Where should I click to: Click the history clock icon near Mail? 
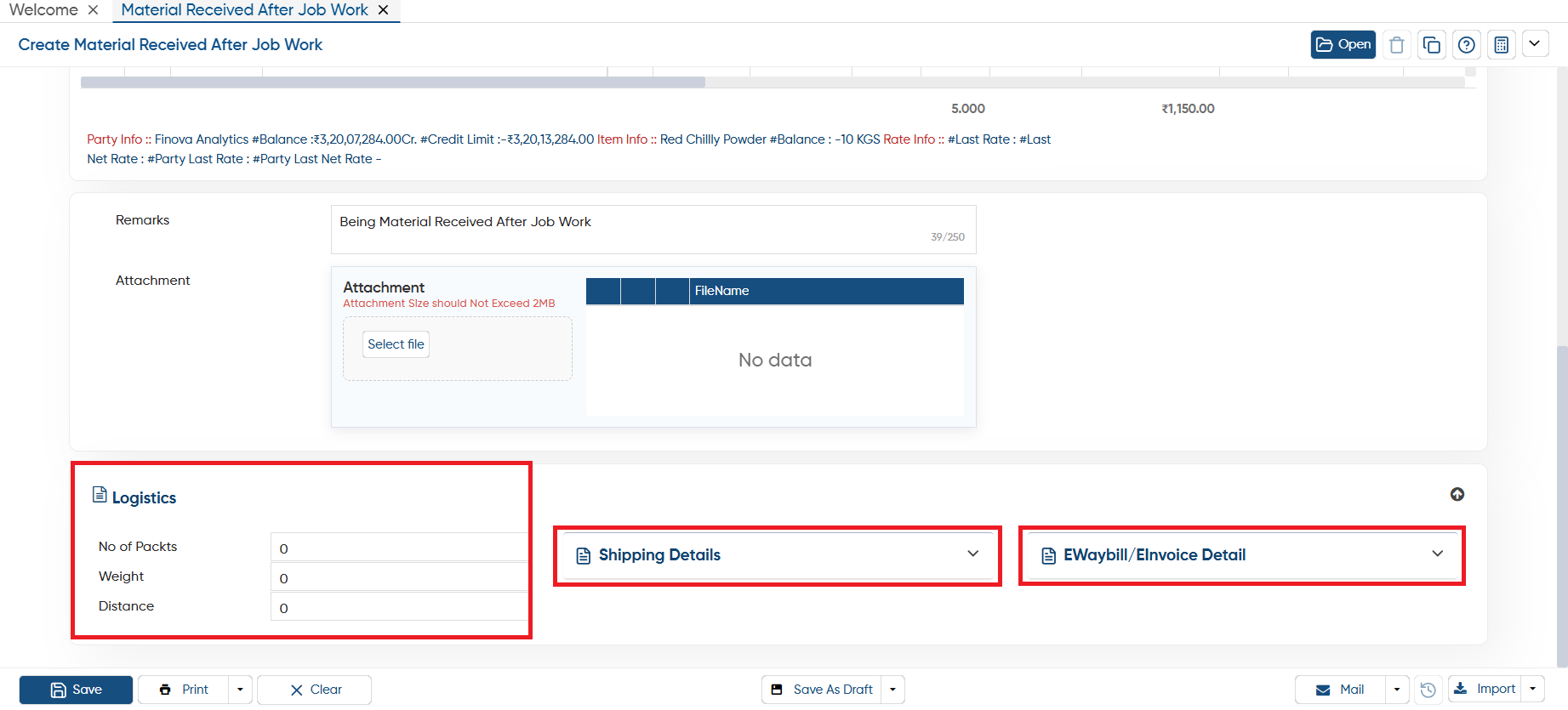pyautogui.click(x=1428, y=690)
